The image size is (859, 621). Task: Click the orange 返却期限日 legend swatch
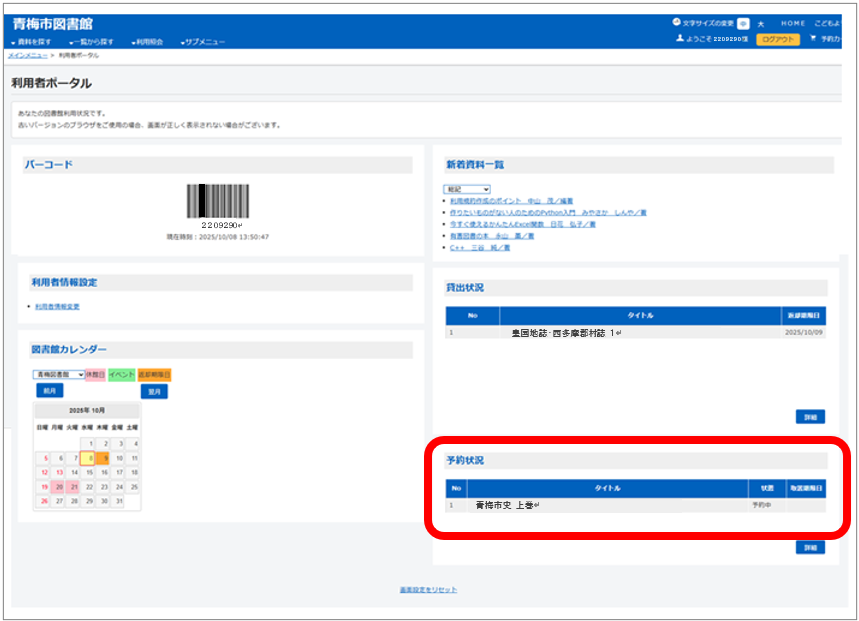click(154, 374)
